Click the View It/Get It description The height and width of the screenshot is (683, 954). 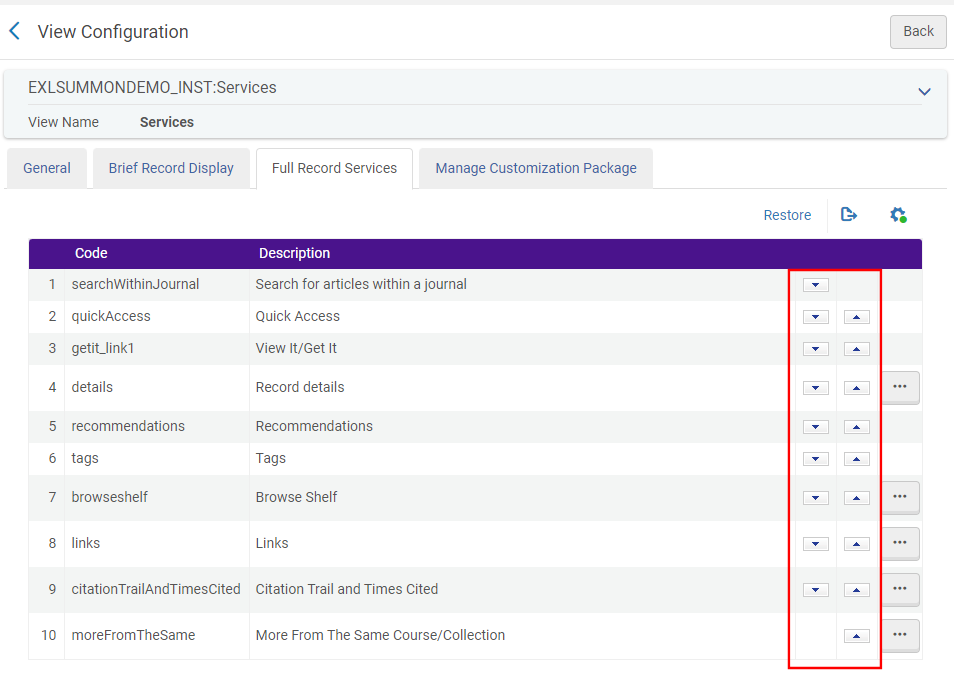[296, 348]
